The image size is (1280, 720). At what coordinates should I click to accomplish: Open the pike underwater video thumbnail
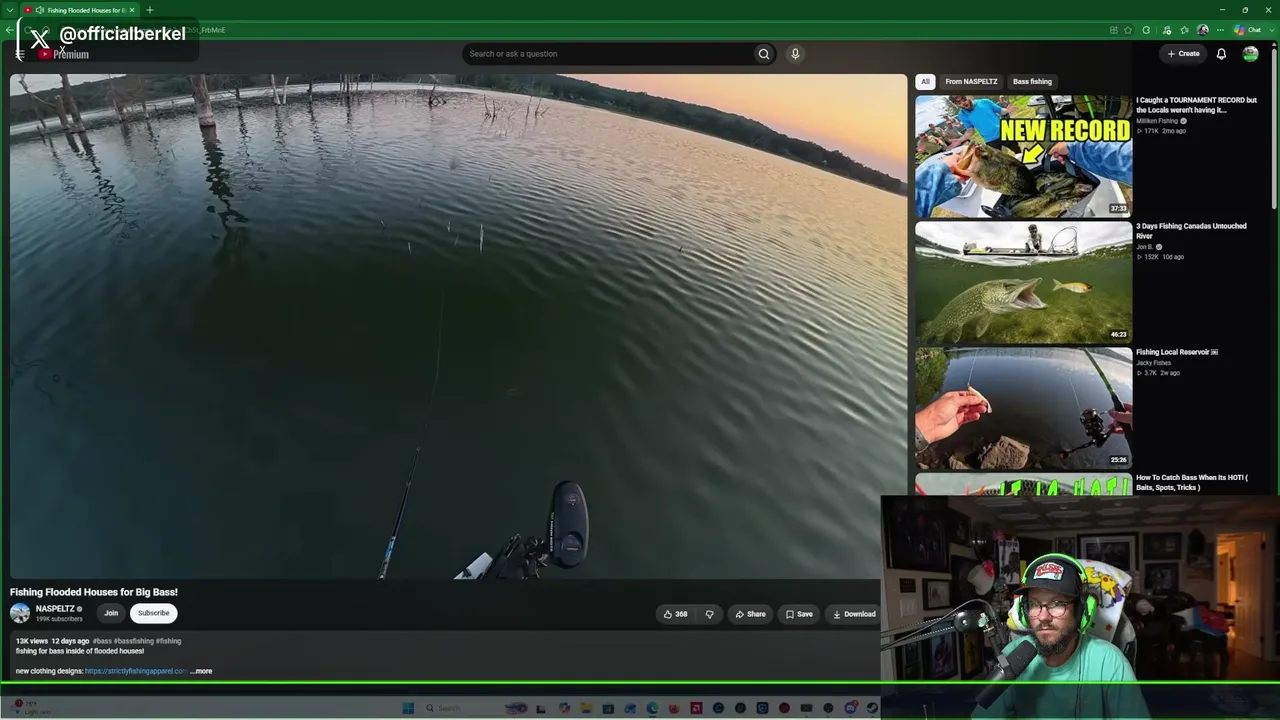(x=1023, y=282)
